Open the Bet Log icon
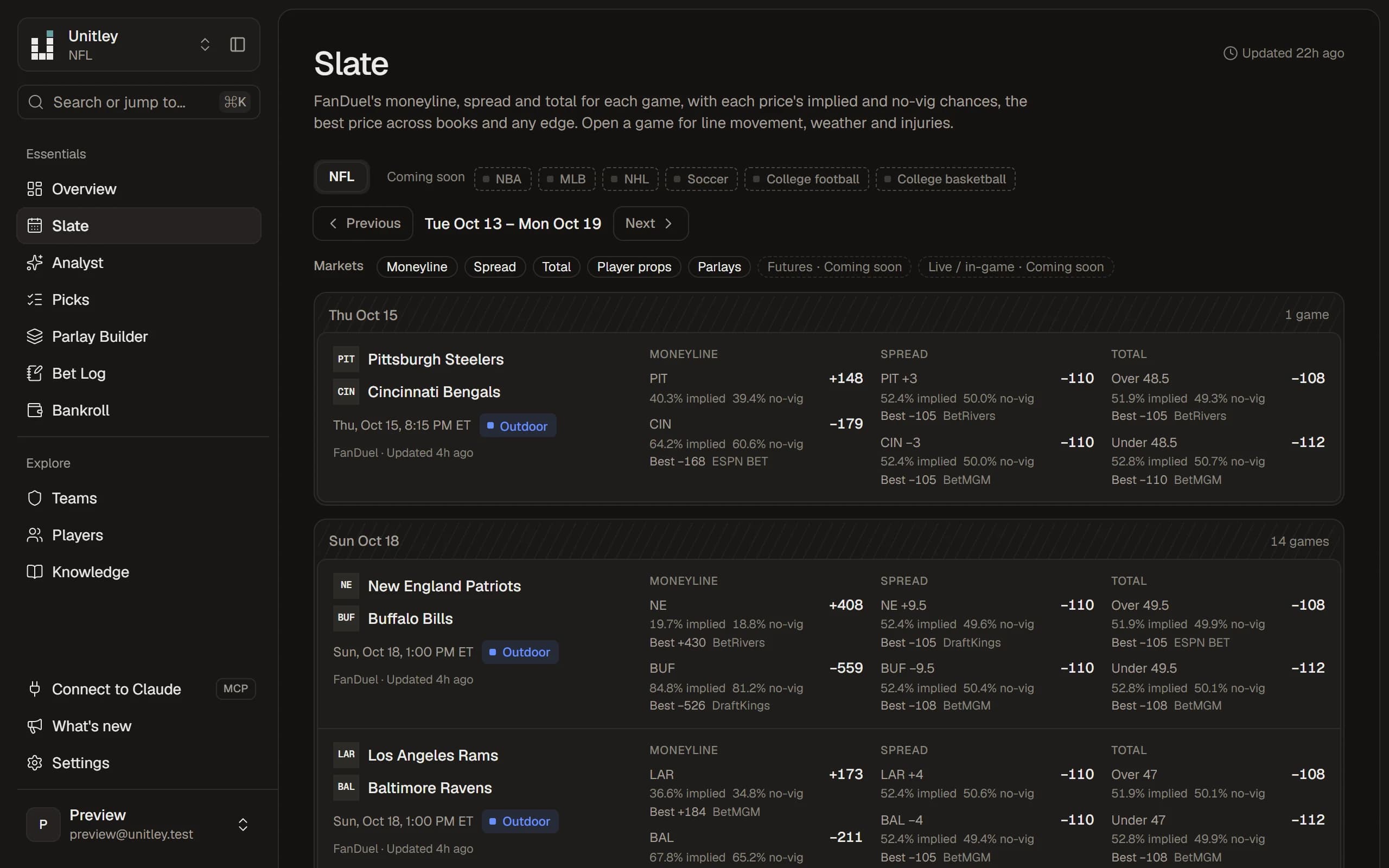The width and height of the screenshot is (1389, 868). (x=35, y=373)
